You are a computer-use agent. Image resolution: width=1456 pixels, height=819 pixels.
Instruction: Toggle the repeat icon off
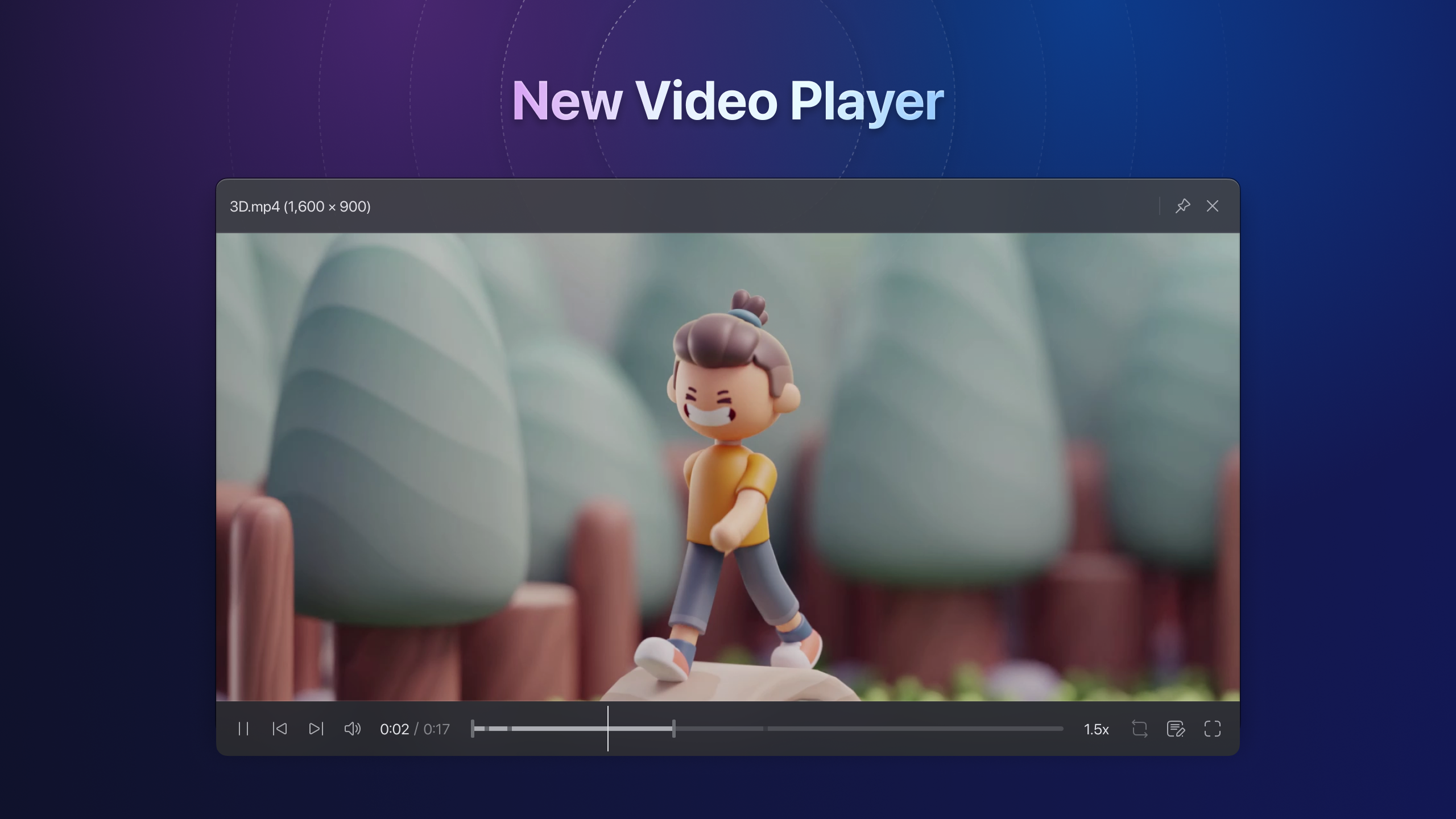[1139, 729]
